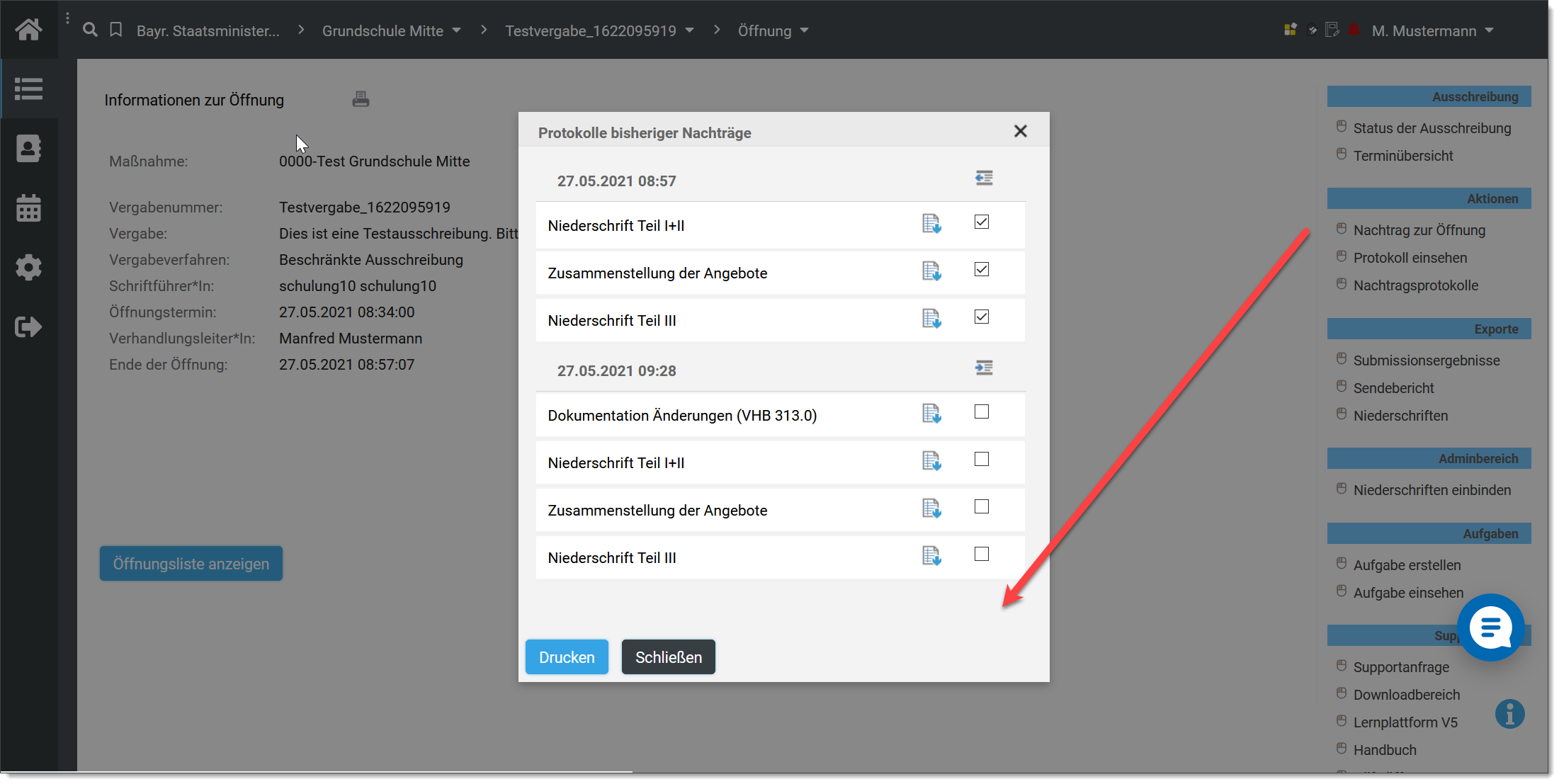Image resolution: width=1559 pixels, height=784 pixels.
Task: Export Submissionsergebnisse
Action: (1426, 360)
